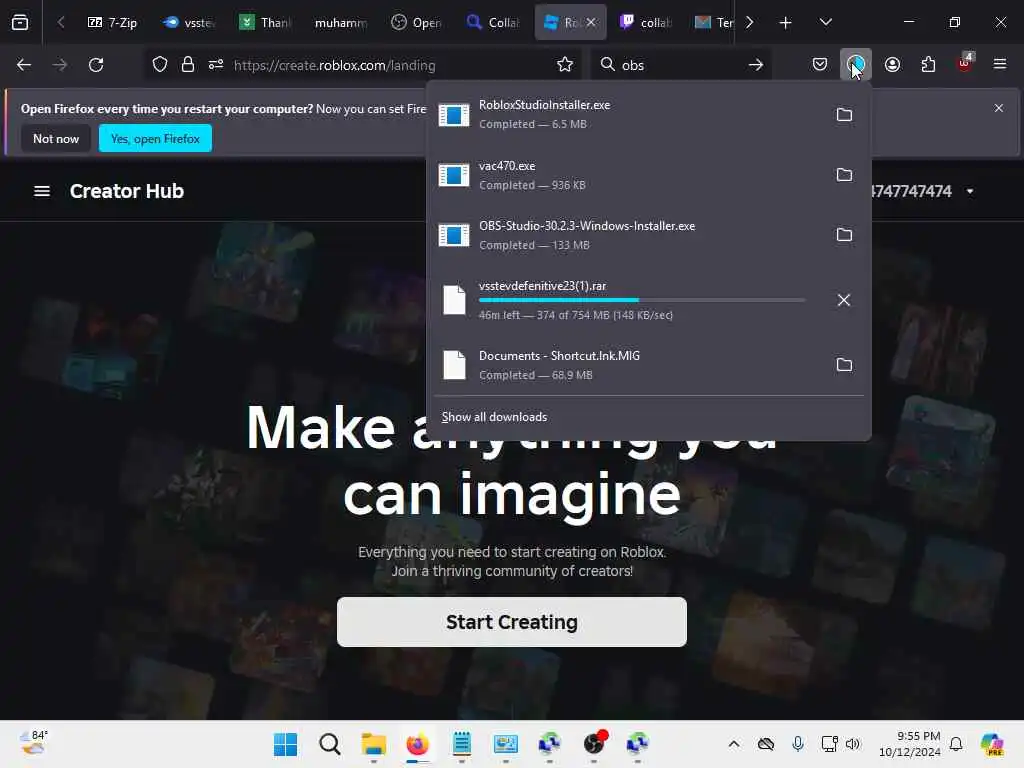Expand the list all tabs dropdown
Image resolution: width=1024 pixels, height=768 pixels.
825,22
